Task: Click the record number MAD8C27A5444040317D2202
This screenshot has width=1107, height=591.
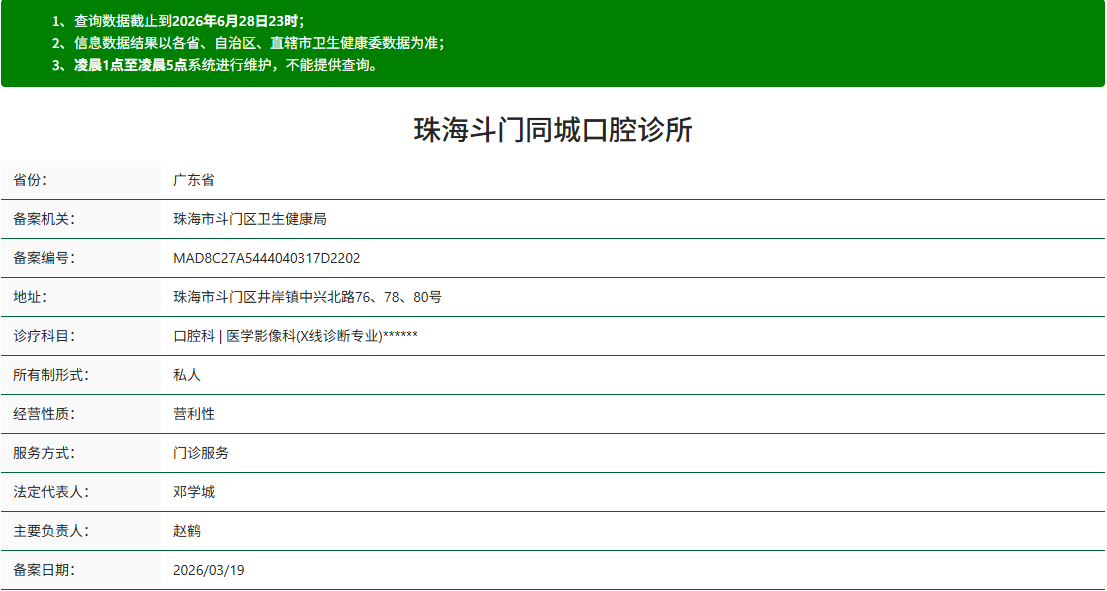Action: tap(267, 258)
